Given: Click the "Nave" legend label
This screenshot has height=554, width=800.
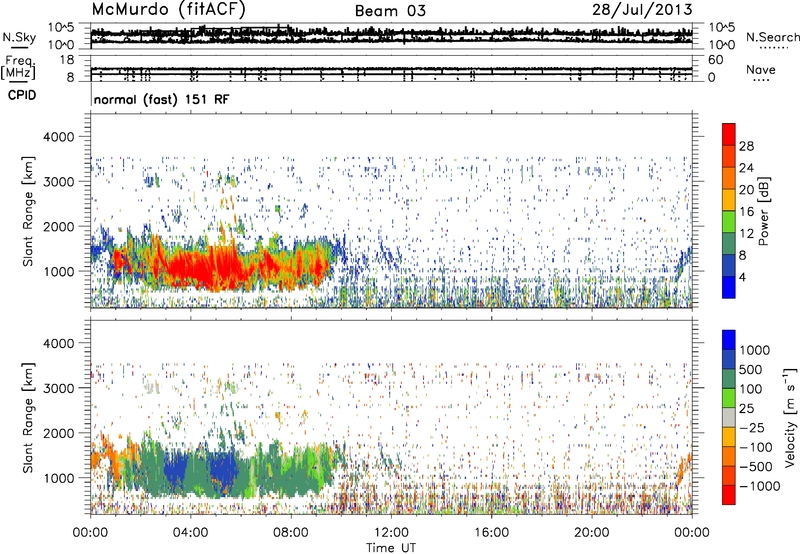Looking at the screenshot, I should tap(761, 70).
